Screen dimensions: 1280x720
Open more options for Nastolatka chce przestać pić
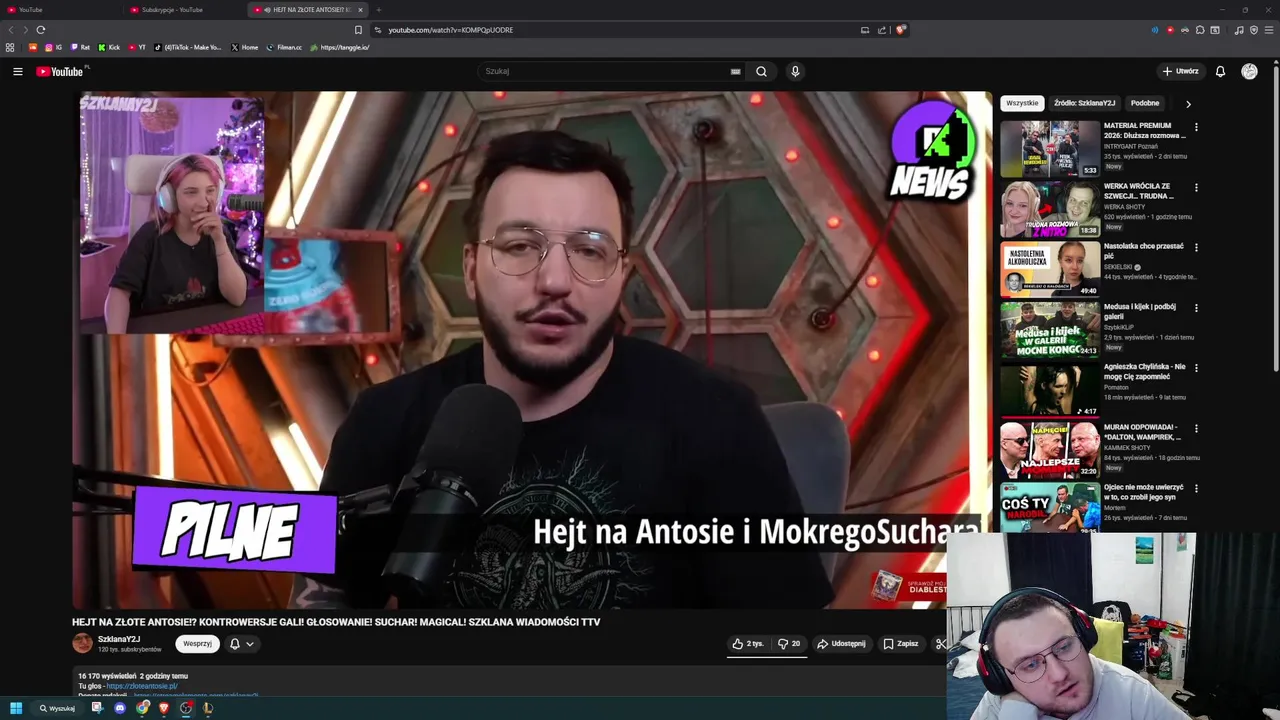[x=1196, y=247]
